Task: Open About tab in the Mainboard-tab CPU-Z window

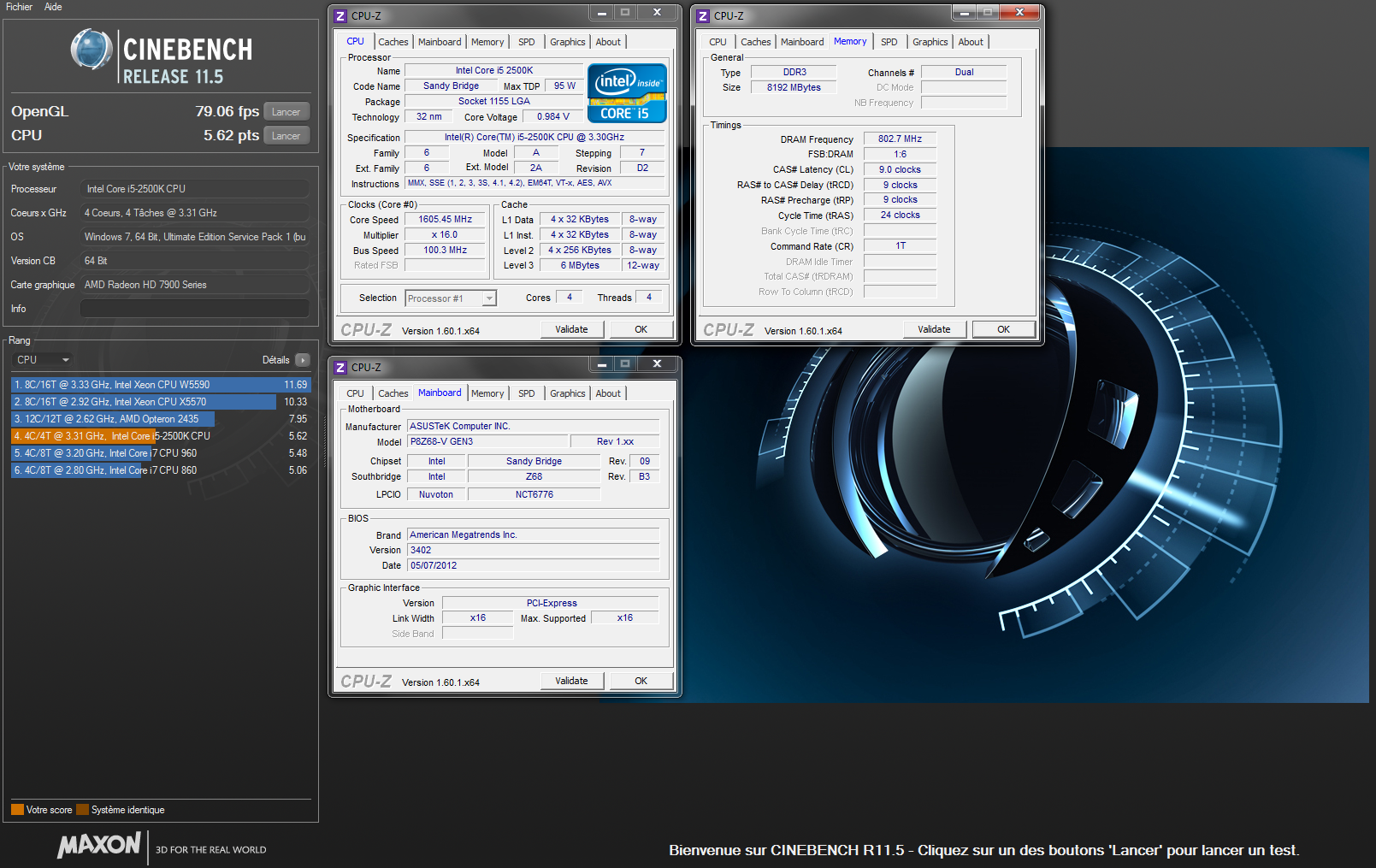Action: tap(608, 393)
